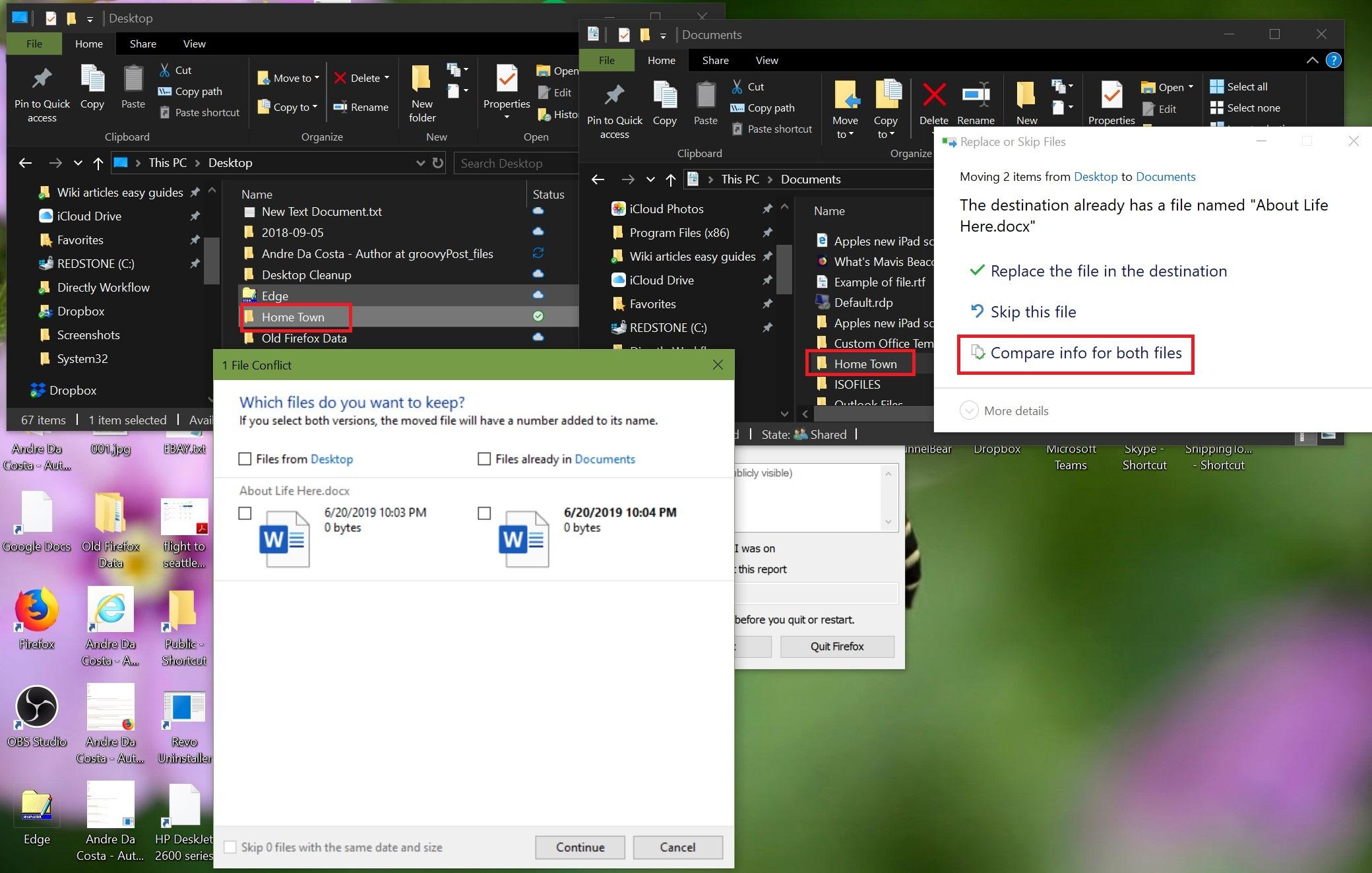Open the View tab in Desktop window
The height and width of the screenshot is (873, 1372).
[x=194, y=44]
